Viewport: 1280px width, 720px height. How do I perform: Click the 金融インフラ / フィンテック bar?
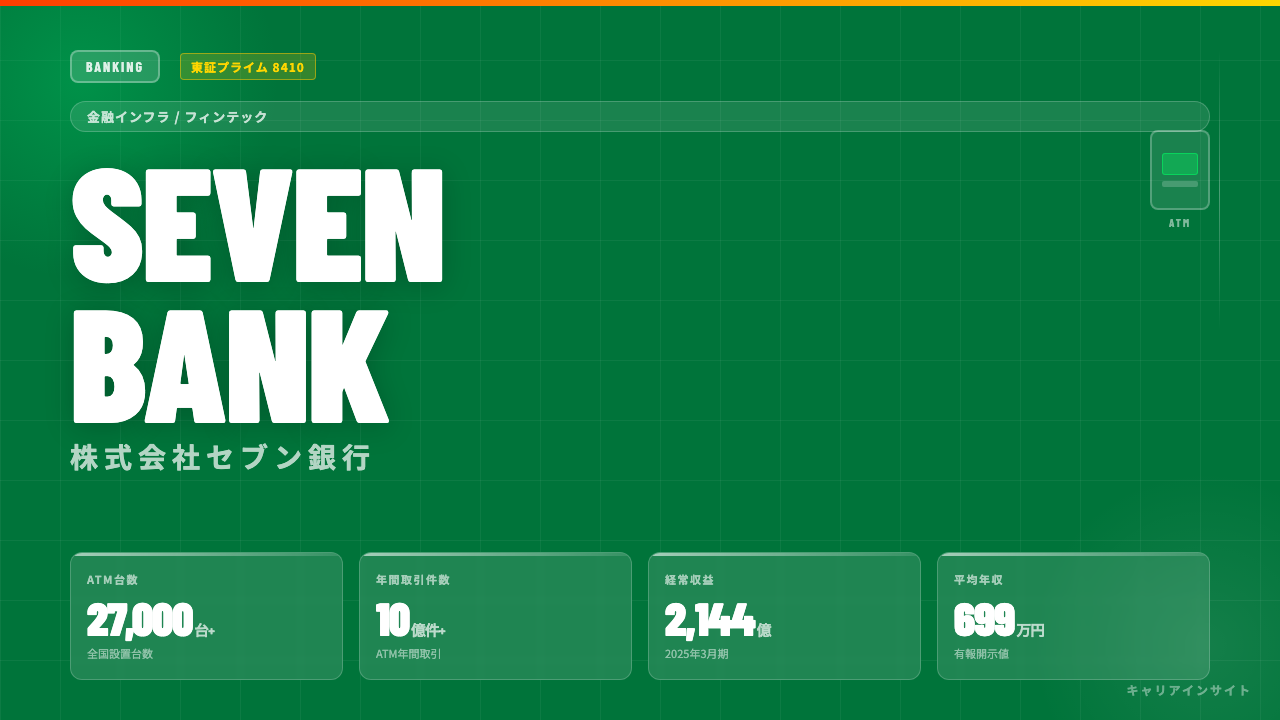pos(640,117)
